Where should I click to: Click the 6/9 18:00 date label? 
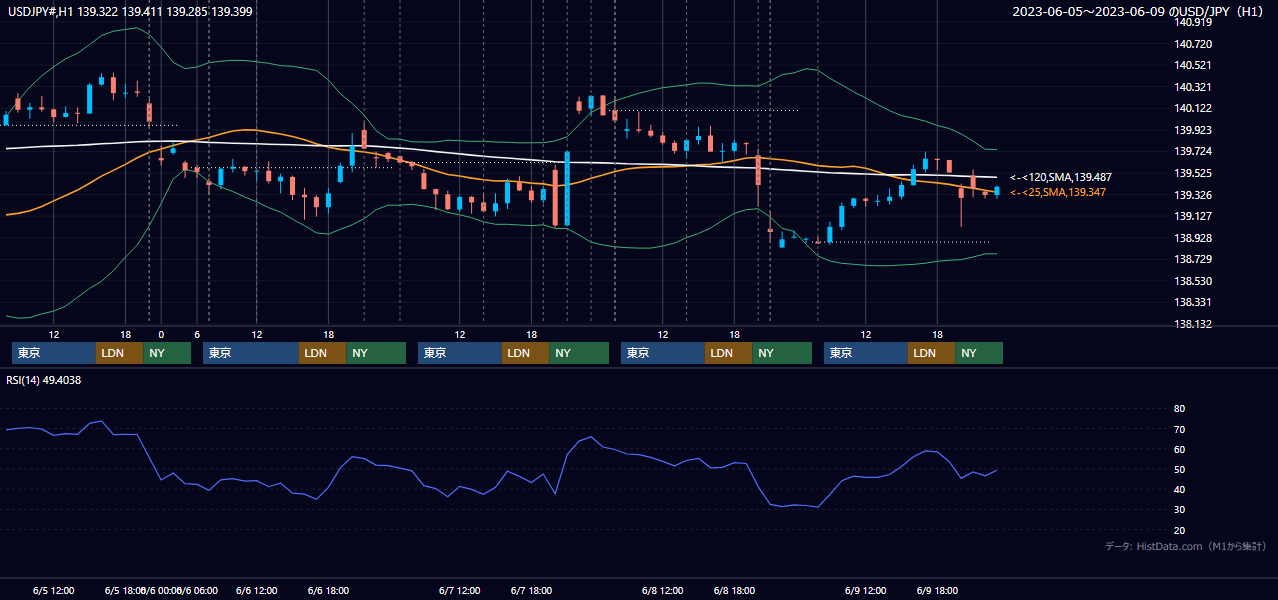937,591
